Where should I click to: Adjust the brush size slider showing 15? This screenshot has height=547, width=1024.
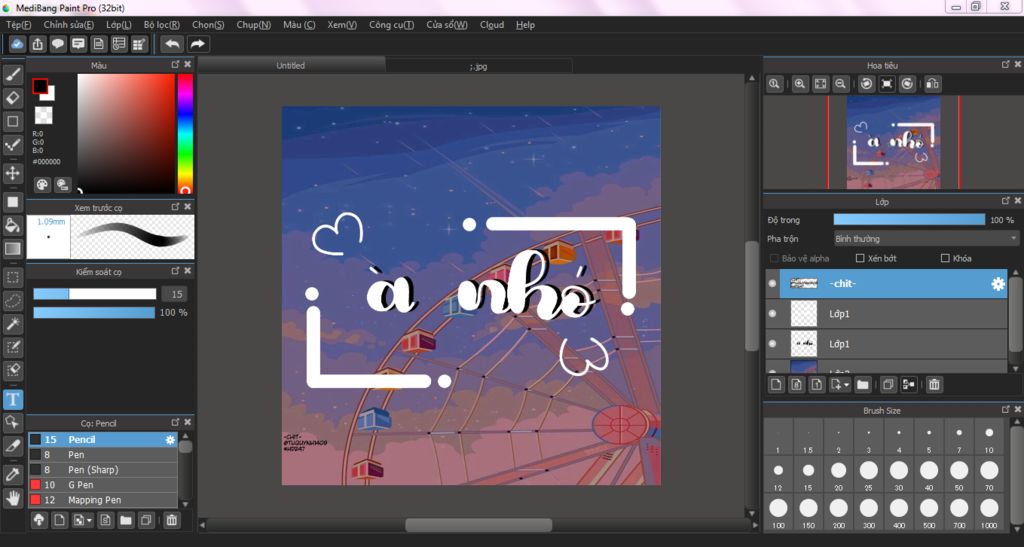coord(95,294)
